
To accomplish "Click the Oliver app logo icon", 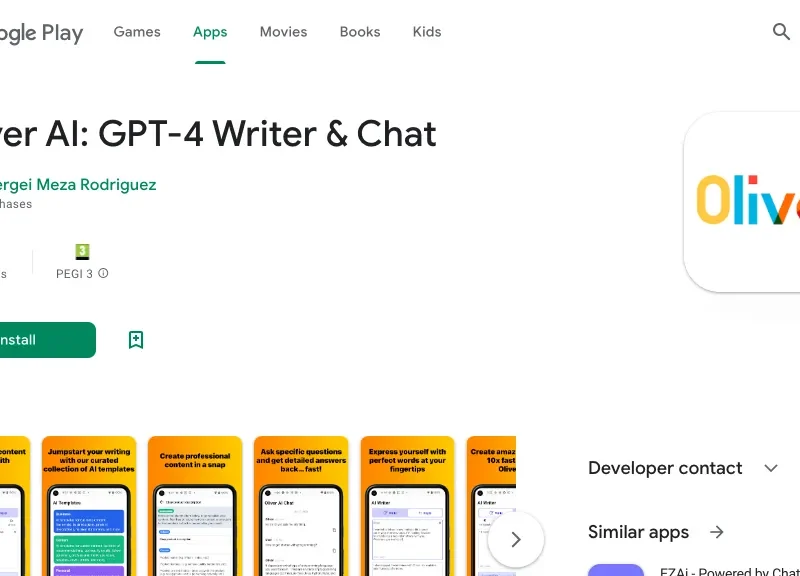I will pos(742,202).
